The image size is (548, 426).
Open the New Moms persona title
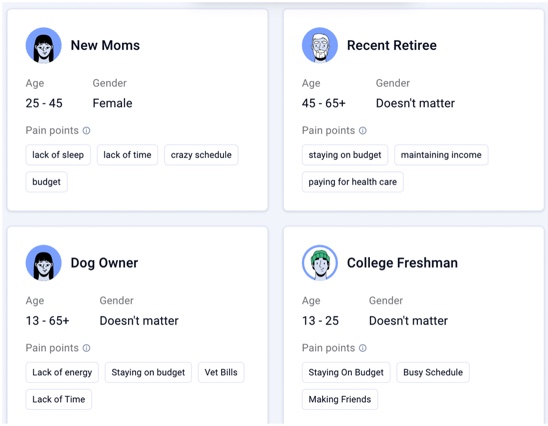pyautogui.click(x=105, y=45)
